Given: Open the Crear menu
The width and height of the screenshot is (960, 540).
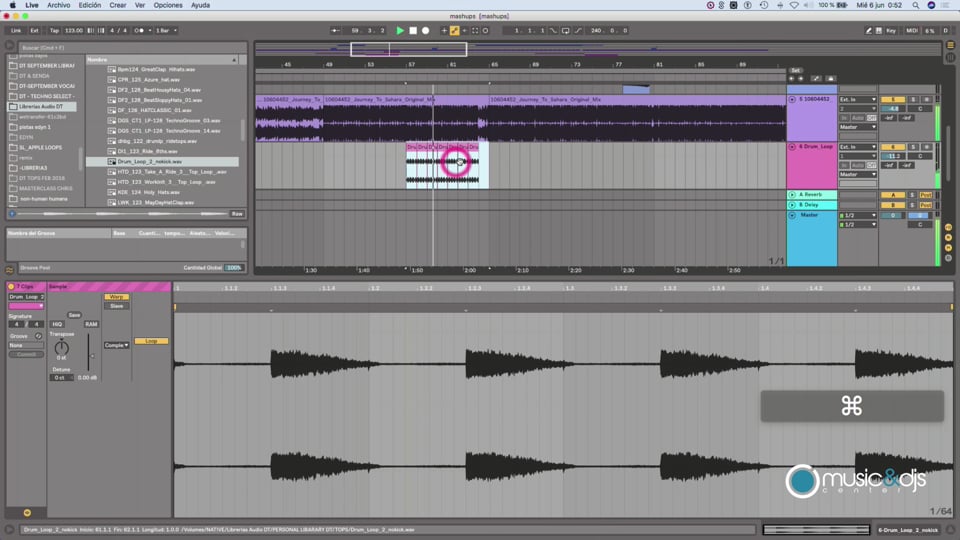Looking at the screenshot, I should 118,5.
